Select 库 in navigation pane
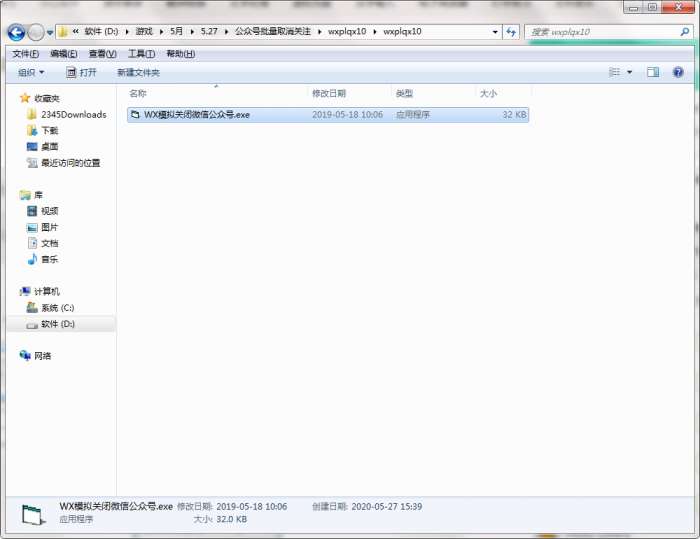The width and height of the screenshot is (700, 539). [38, 195]
